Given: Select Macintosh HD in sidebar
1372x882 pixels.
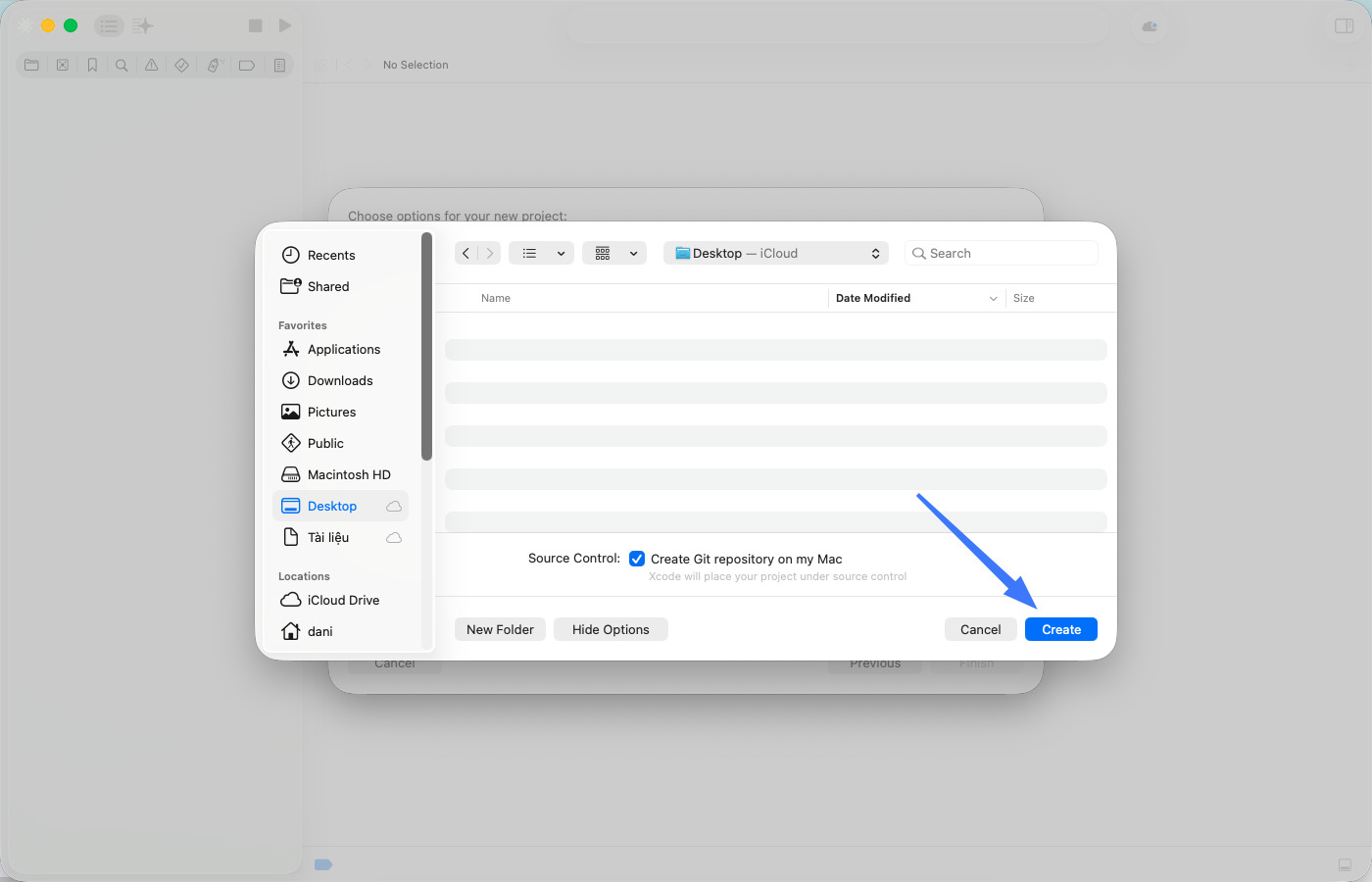Looking at the screenshot, I should (x=349, y=474).
